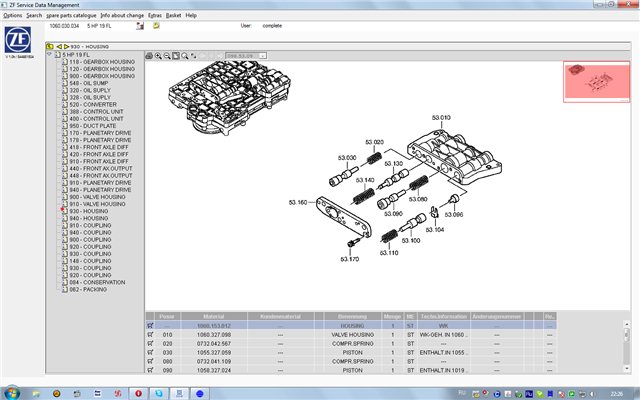Click the yellow icon left of navigation arrows
The height and width of the screenshot is (400, 640).
(x=50, y=47)
